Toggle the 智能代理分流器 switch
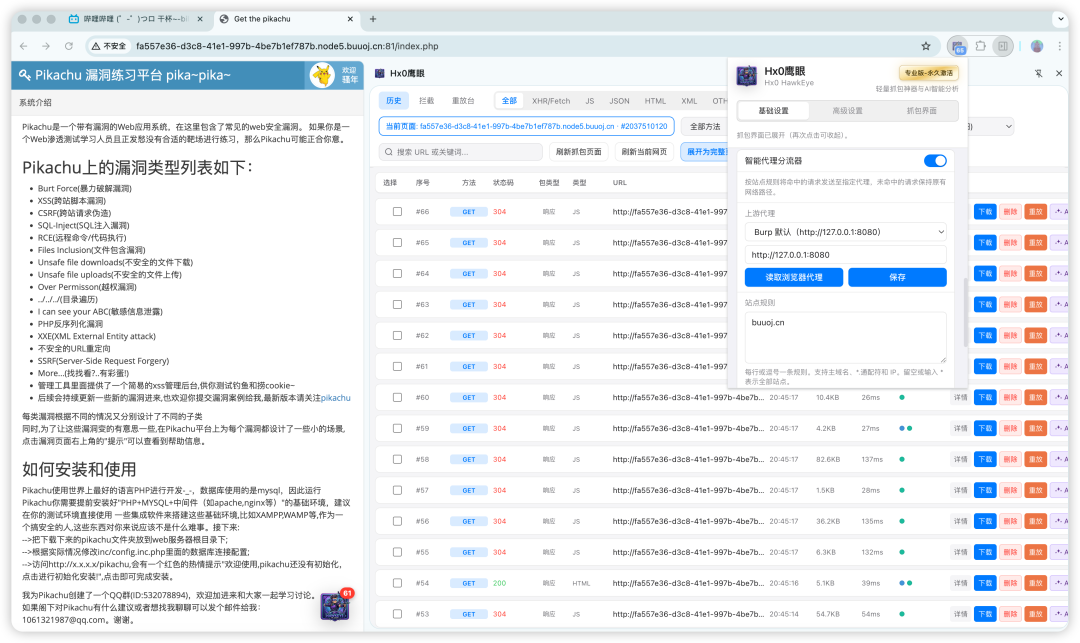This screenshot has height=643, width=1080. tap(935, 160)
